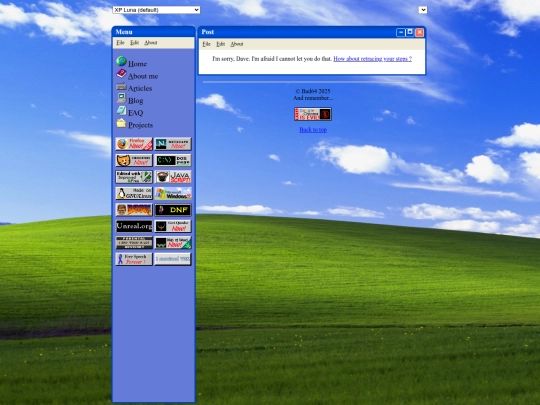The image size is (540, 405).
Task: Open File menu in Post window
Action: point(206,44)
